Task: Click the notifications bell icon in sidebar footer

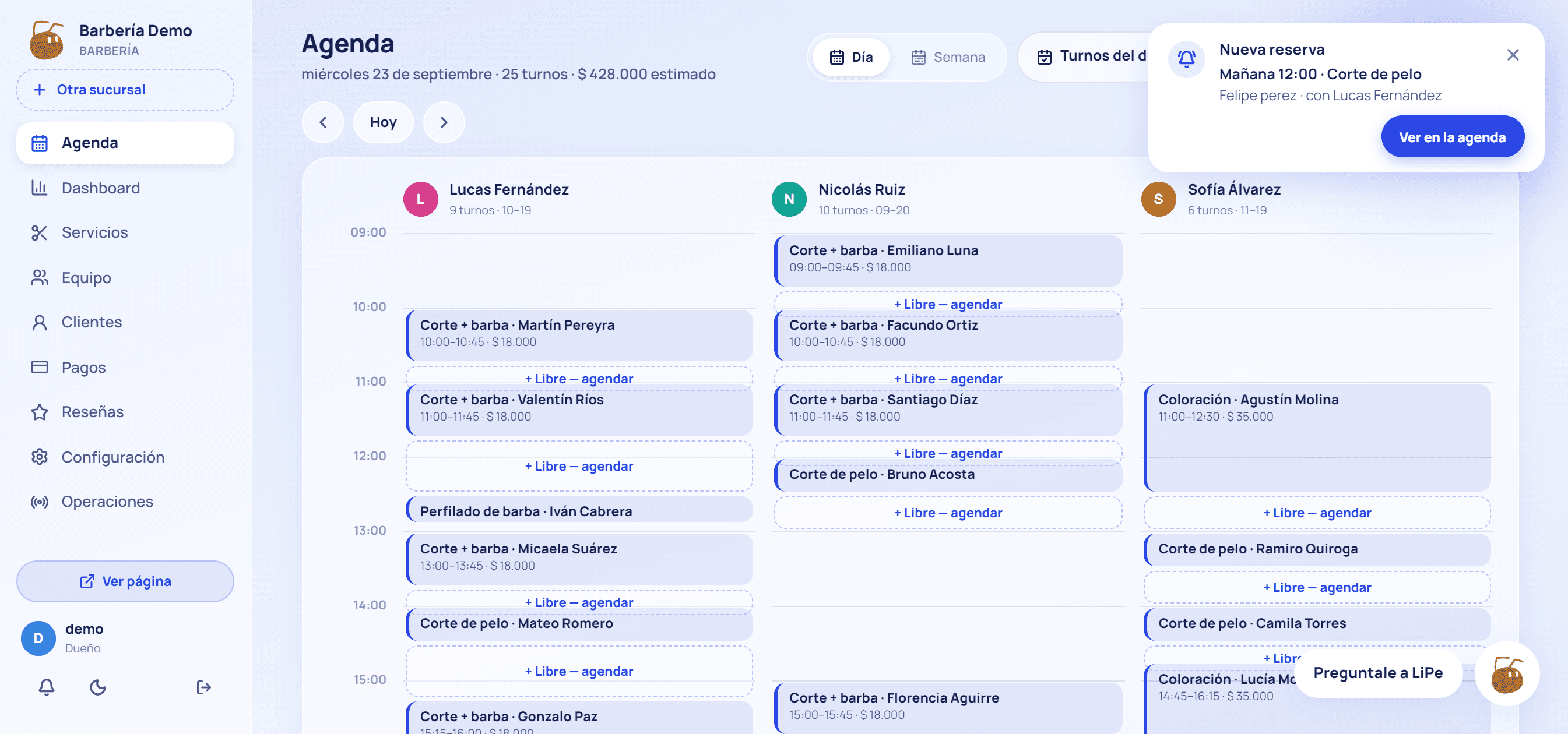Action: click(x=47, y=687)
